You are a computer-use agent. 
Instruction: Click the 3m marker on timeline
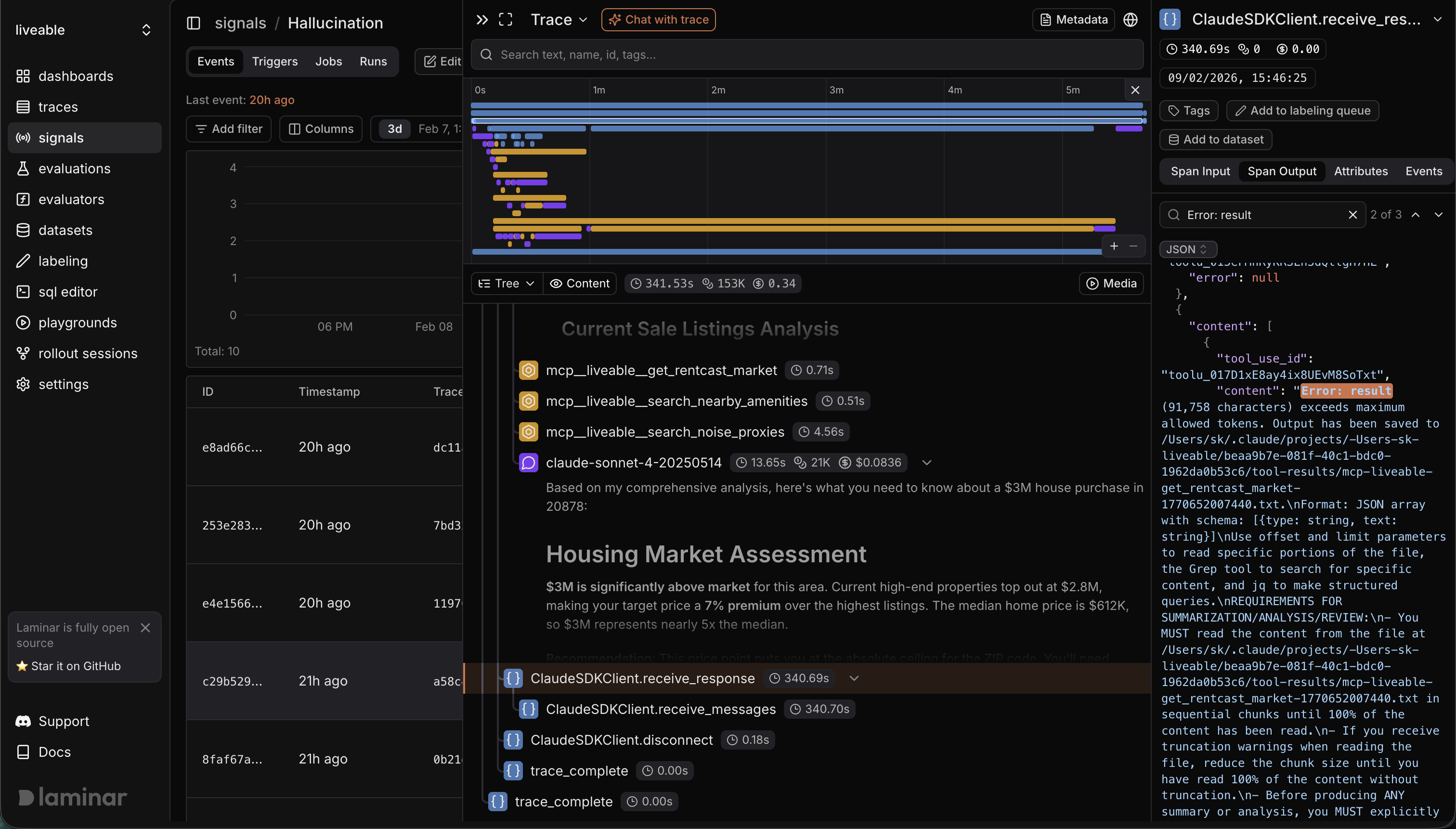[836, 90]
